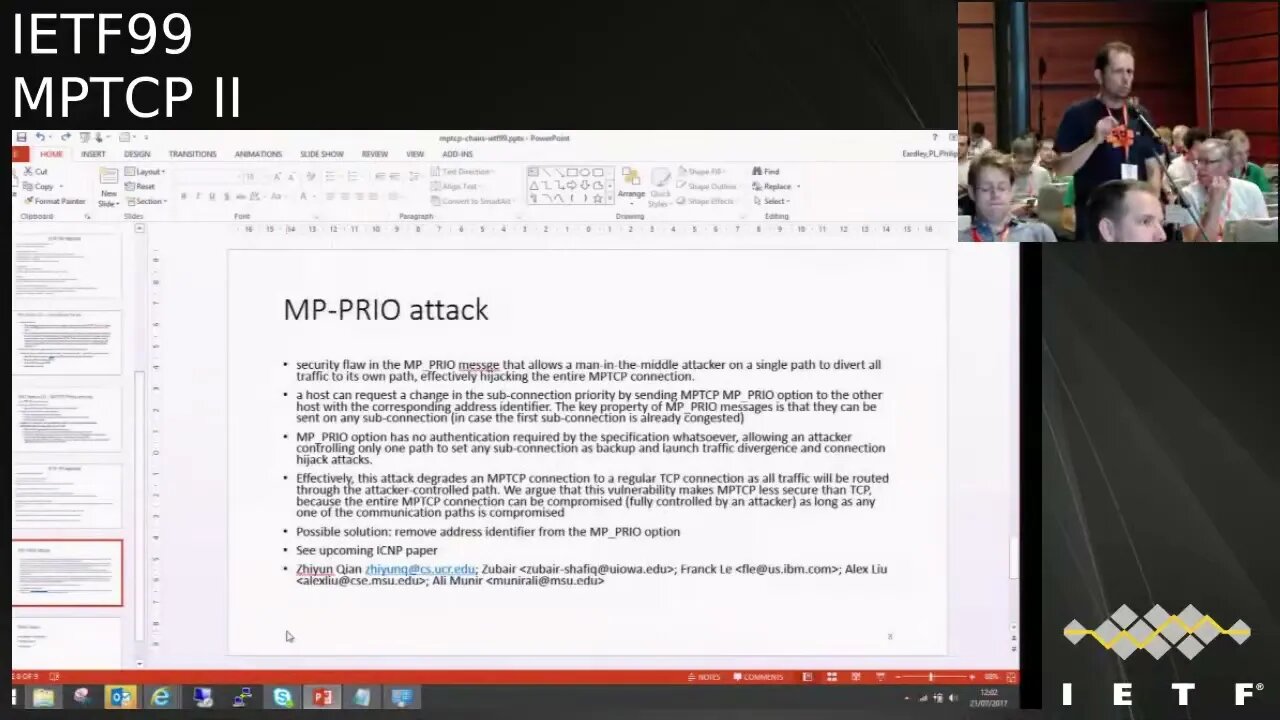Open the ANIMATIONS ribbon tab

click(x=258, y=154)
